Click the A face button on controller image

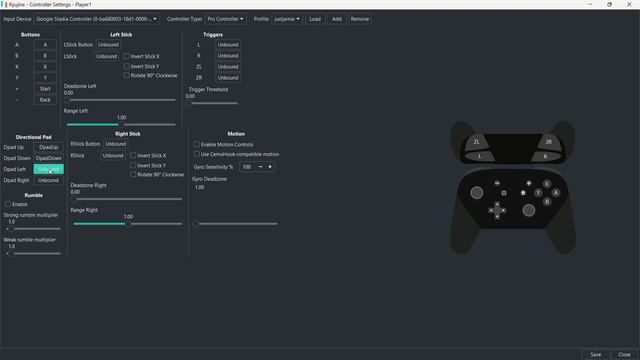(x=556, y=193)
